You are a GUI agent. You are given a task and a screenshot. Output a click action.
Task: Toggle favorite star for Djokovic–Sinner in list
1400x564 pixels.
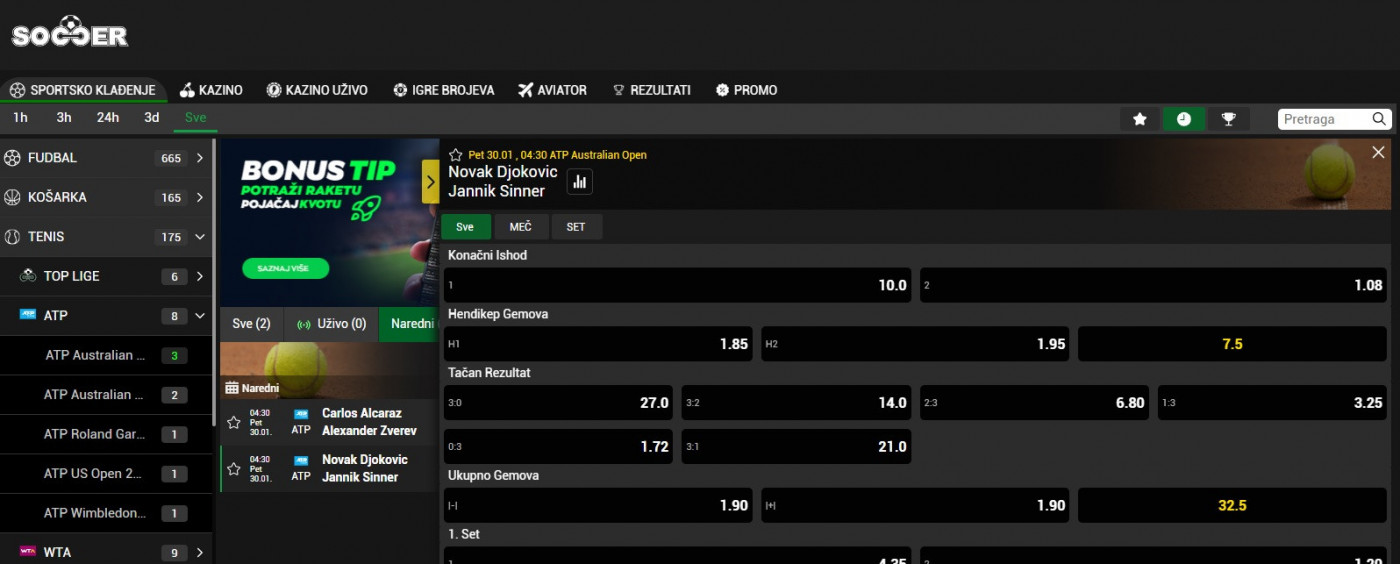pyautogui.click(x=234, y=469)
